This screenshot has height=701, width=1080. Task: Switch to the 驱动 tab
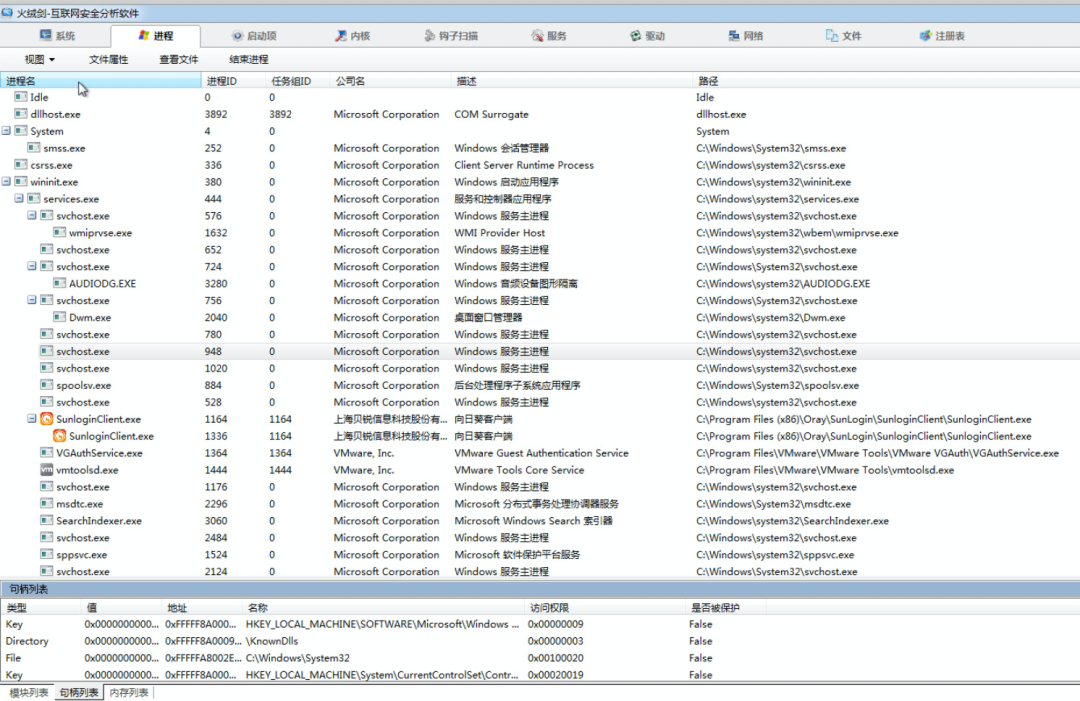click(x=647, y=36)
